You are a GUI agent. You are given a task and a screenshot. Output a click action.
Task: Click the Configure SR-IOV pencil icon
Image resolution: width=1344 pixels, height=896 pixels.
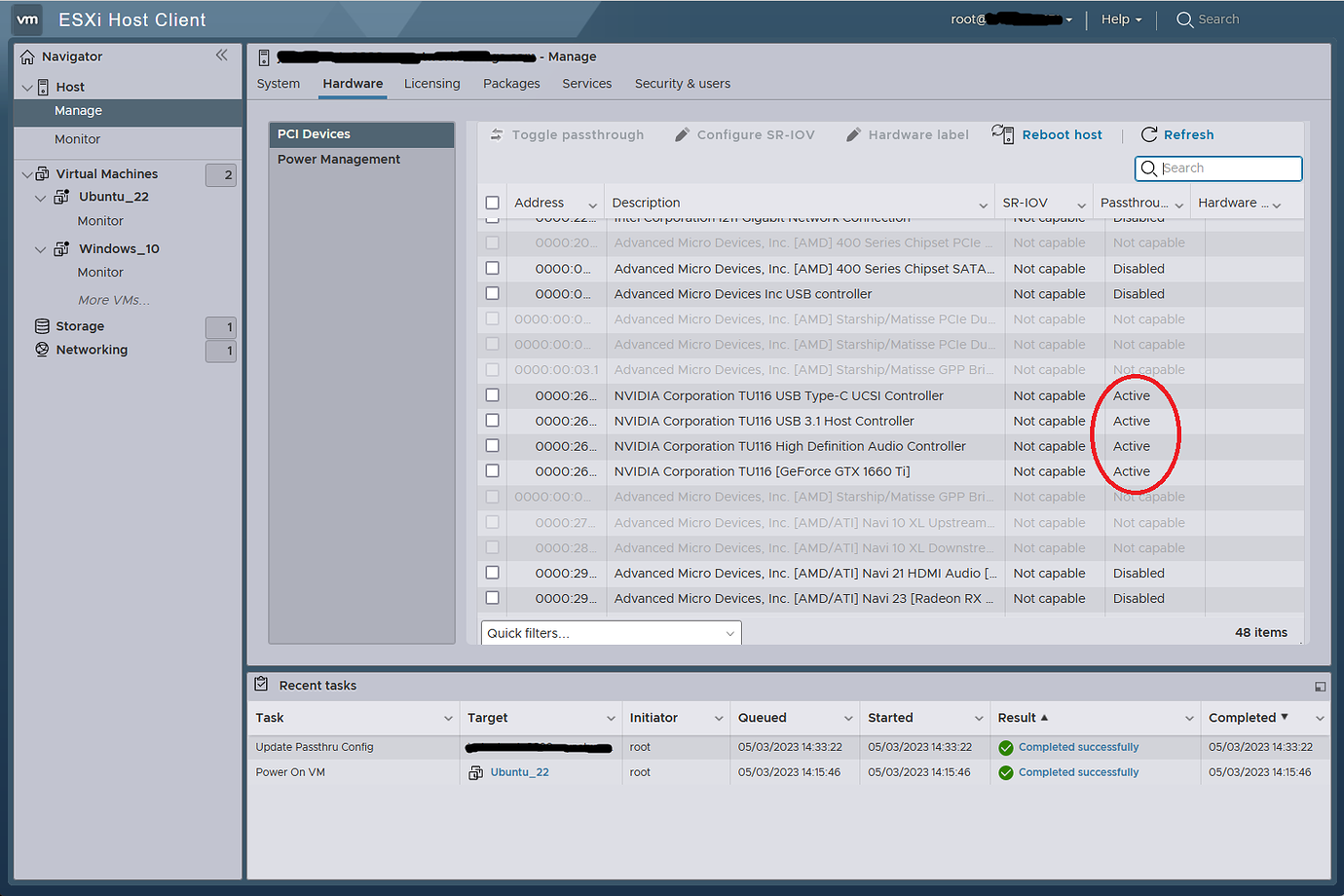tap(682, 134)
